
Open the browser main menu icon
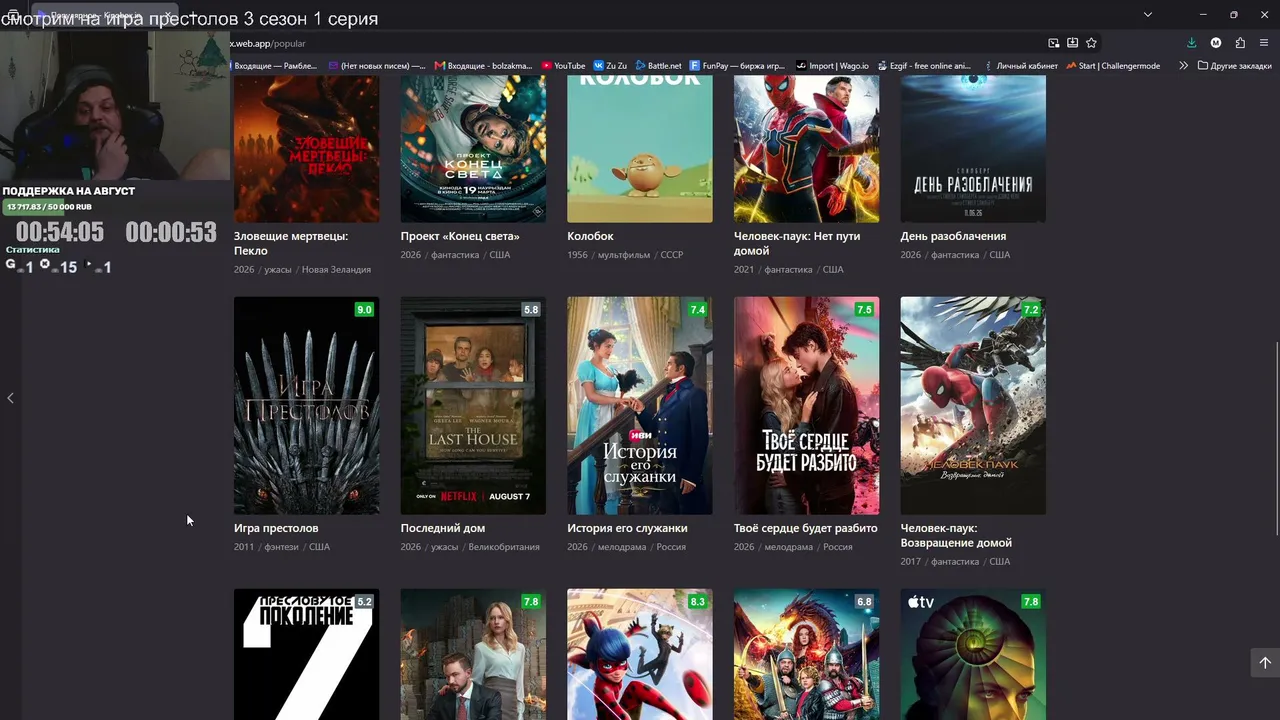tap(1264, 43)
